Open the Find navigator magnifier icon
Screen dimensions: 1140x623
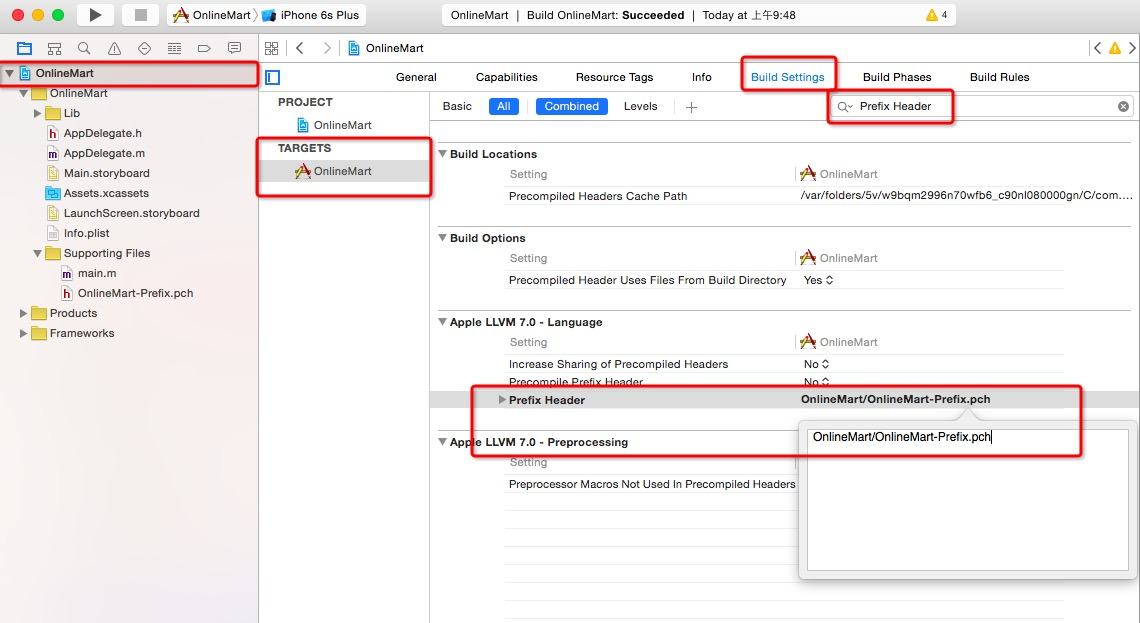coord(84,49)
